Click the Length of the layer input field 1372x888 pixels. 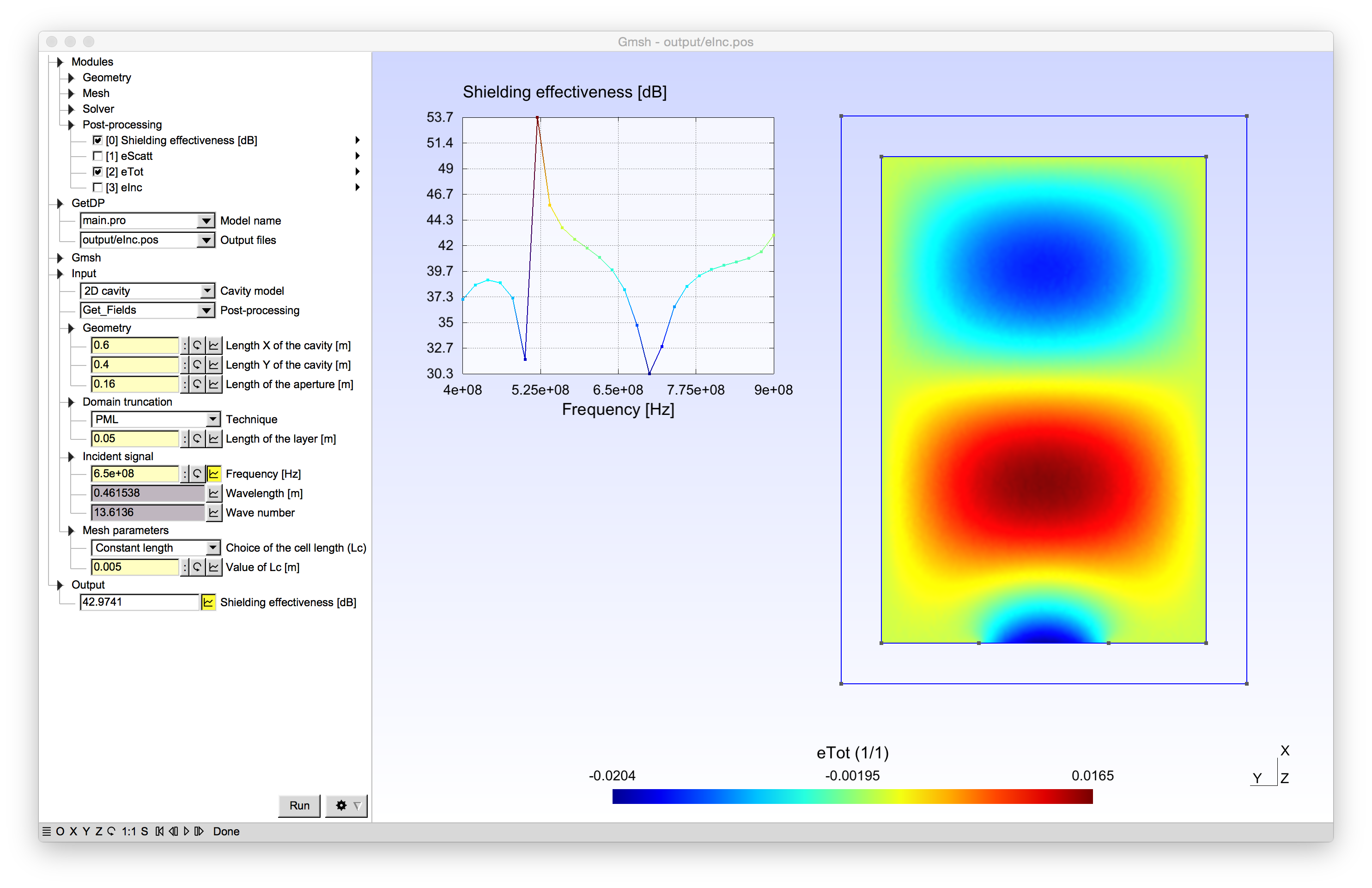(x=135, y=439)
